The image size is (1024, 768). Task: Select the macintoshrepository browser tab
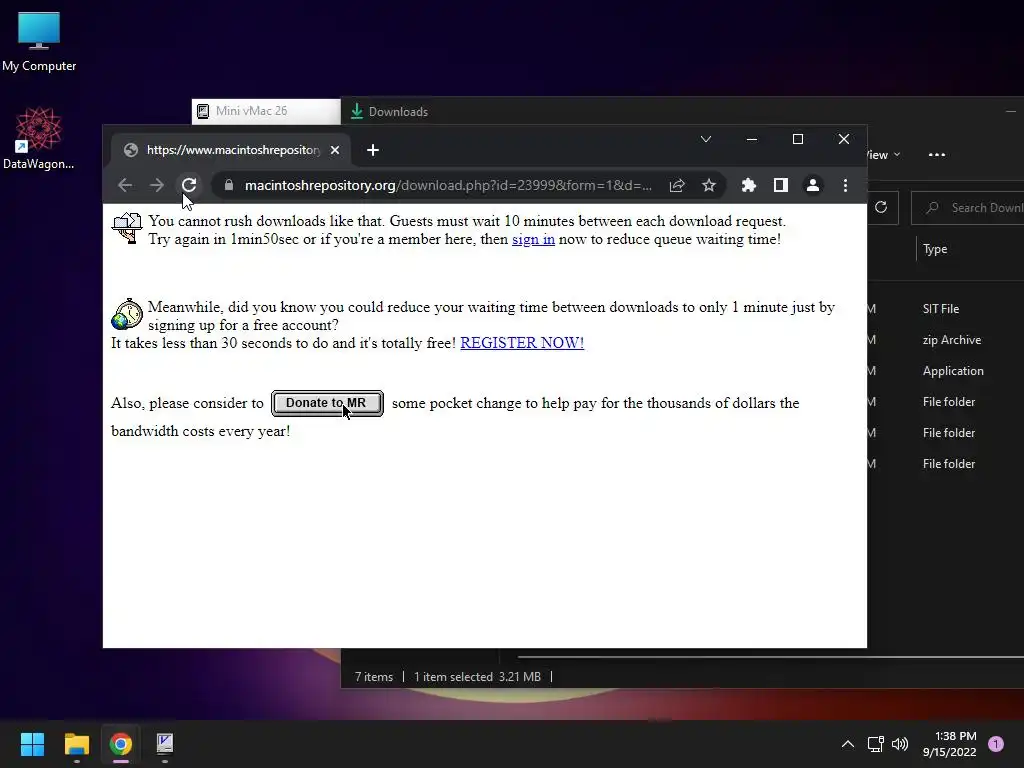click(x=231, y=150)
